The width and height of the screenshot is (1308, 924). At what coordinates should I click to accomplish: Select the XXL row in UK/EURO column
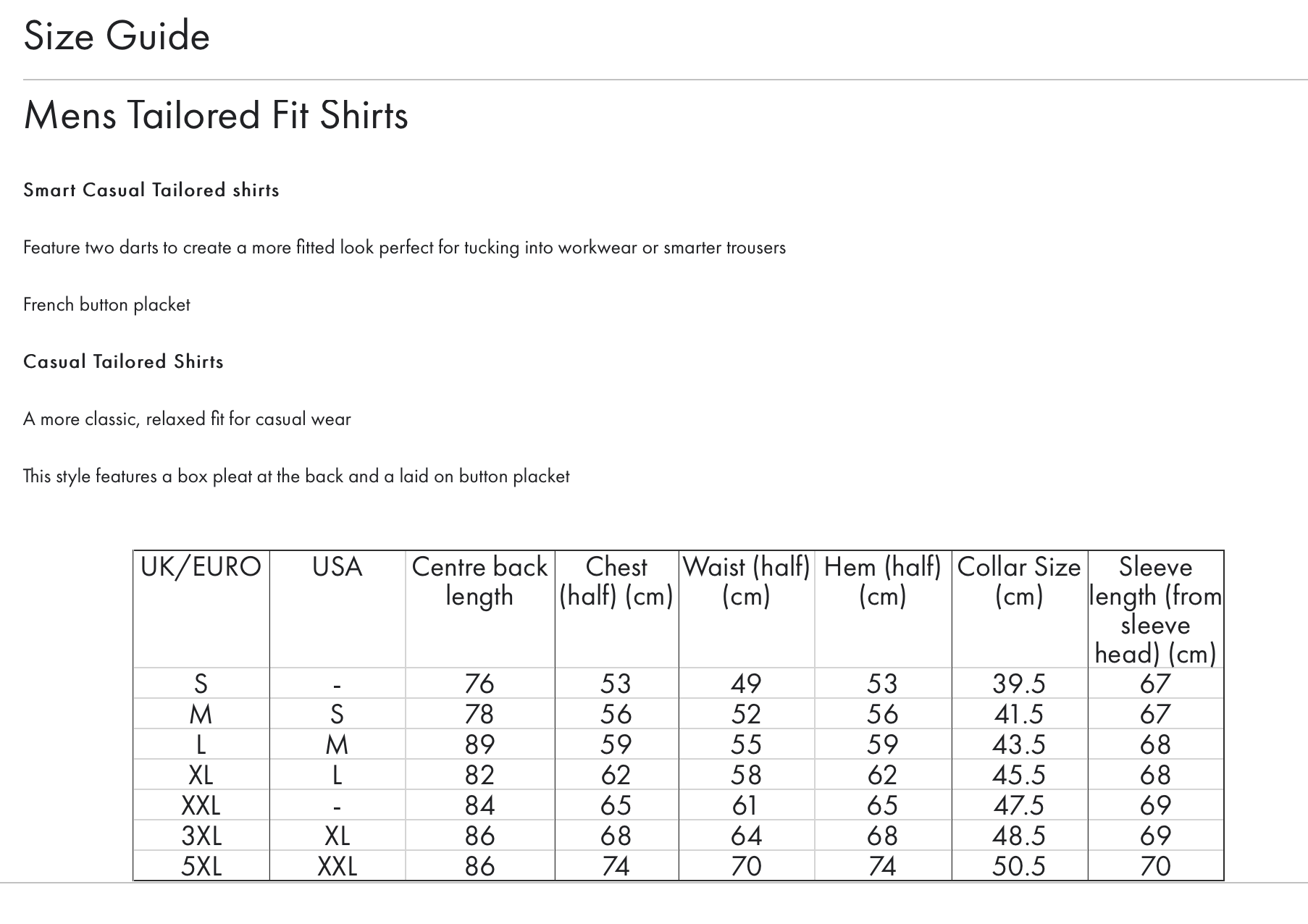(x=201, y=805)
